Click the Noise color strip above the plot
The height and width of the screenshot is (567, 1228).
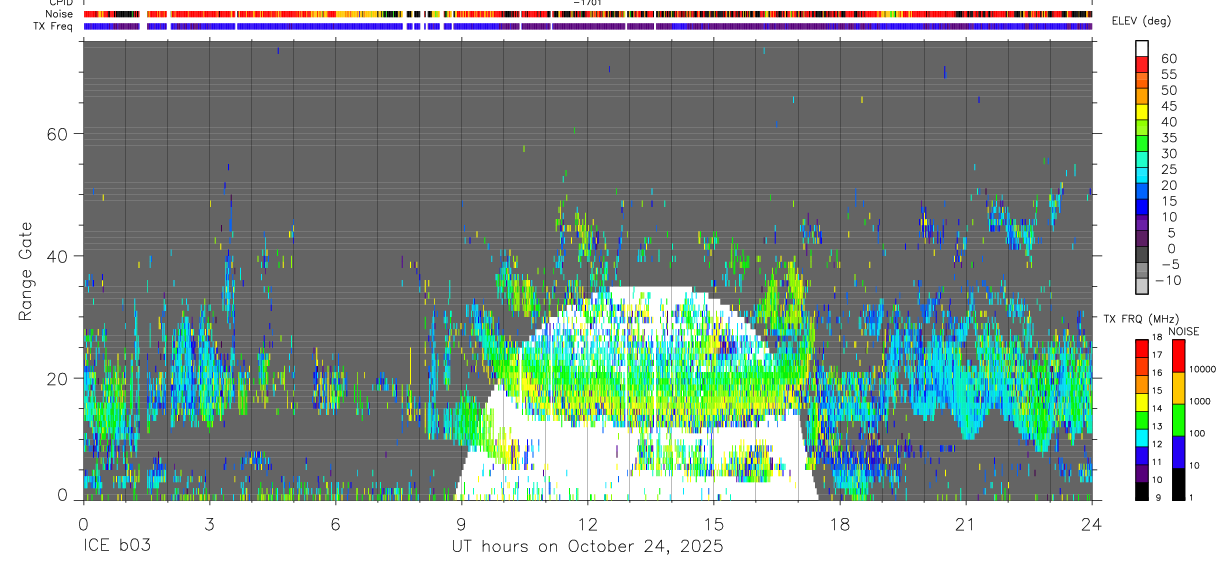[588, 14]
